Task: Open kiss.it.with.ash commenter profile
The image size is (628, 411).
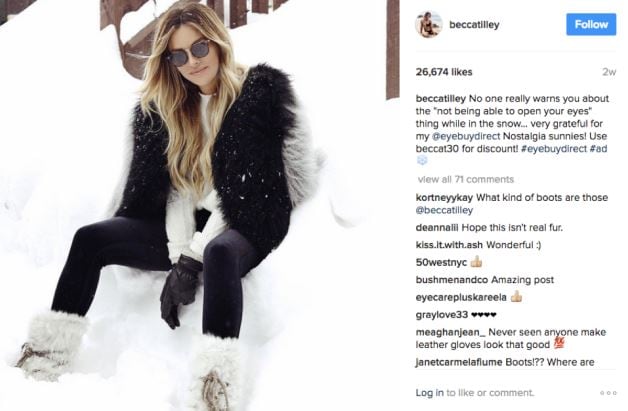Action: coord(449,245)
